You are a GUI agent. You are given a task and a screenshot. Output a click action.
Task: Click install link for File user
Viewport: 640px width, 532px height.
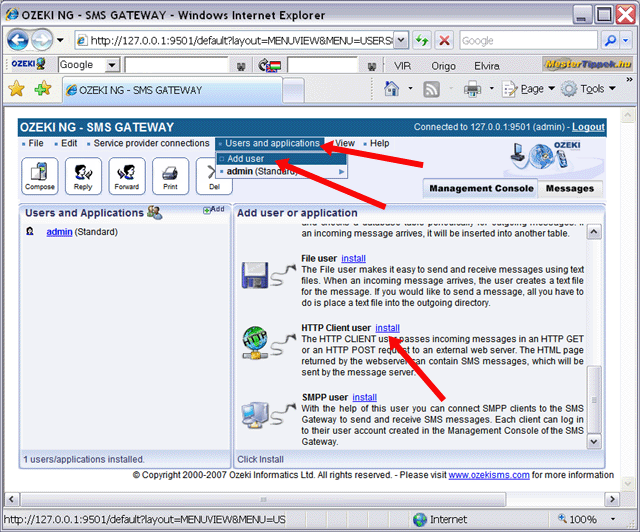coord(353,258)
